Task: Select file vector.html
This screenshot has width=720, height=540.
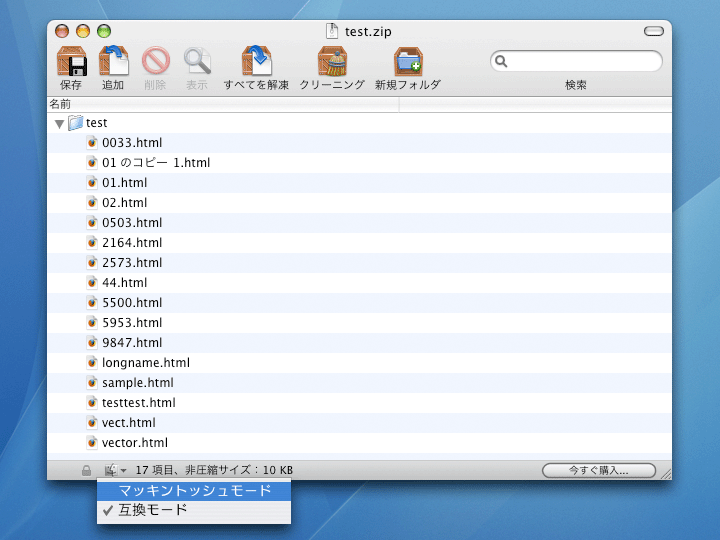Action: (x=359, y=443)
